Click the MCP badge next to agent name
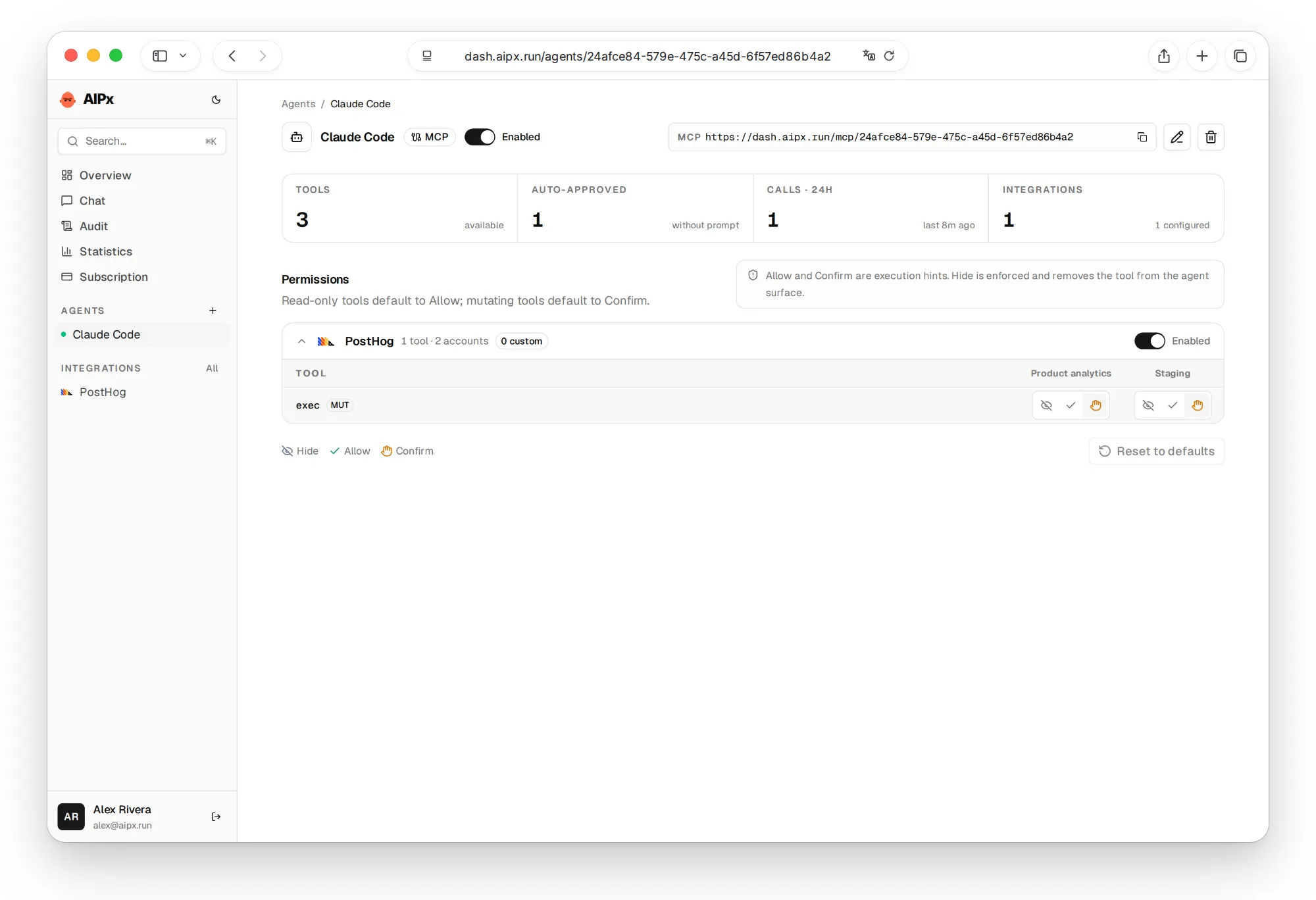Viewport: 1316px width, 900px height. tap(430, 137)
